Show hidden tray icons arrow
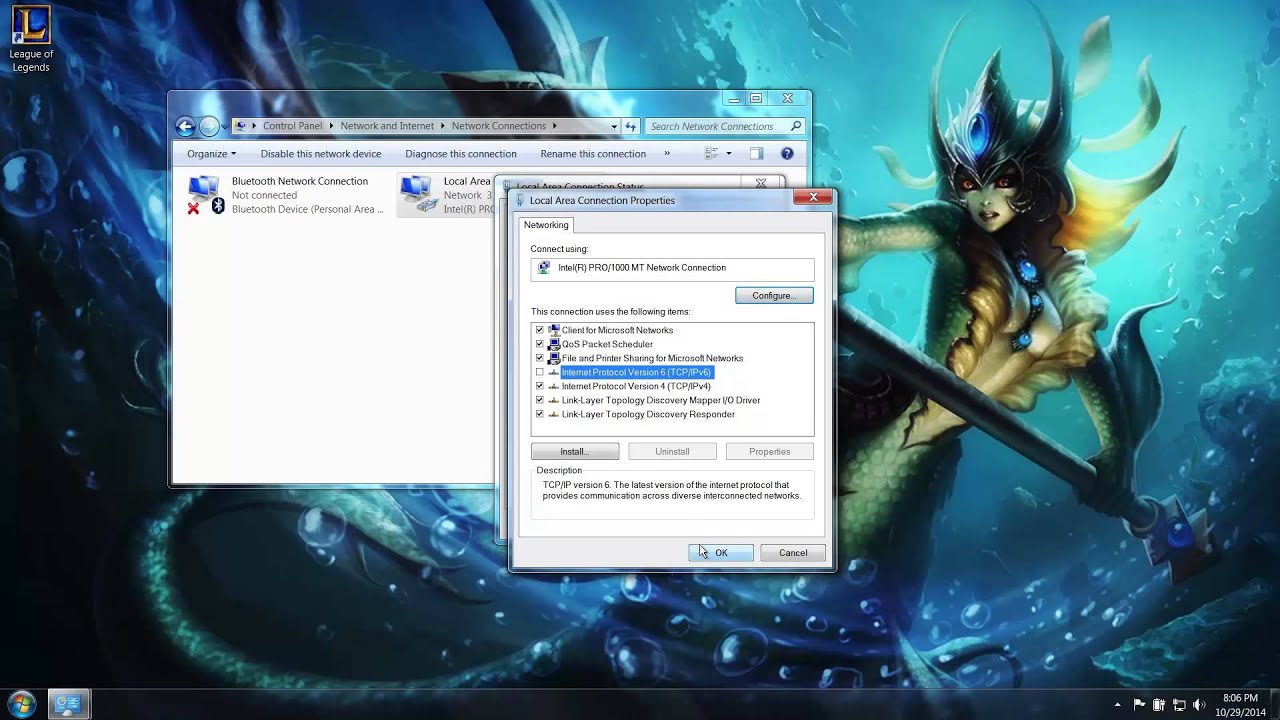Viewport: 1280px width, 720px height. pyautogui.click(x=1117, y=705)
